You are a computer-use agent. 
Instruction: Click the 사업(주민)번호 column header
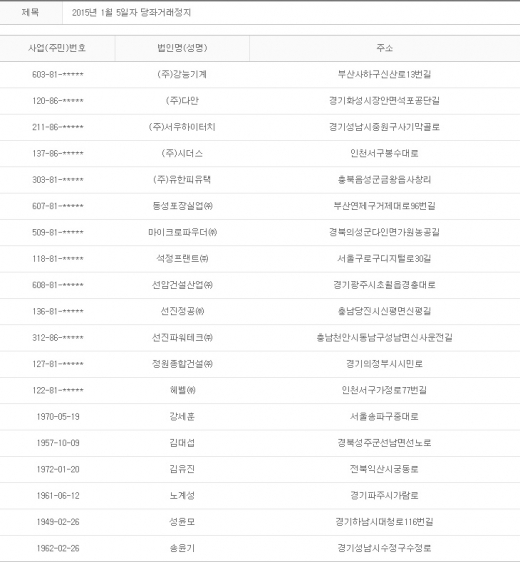pos(57,48)
